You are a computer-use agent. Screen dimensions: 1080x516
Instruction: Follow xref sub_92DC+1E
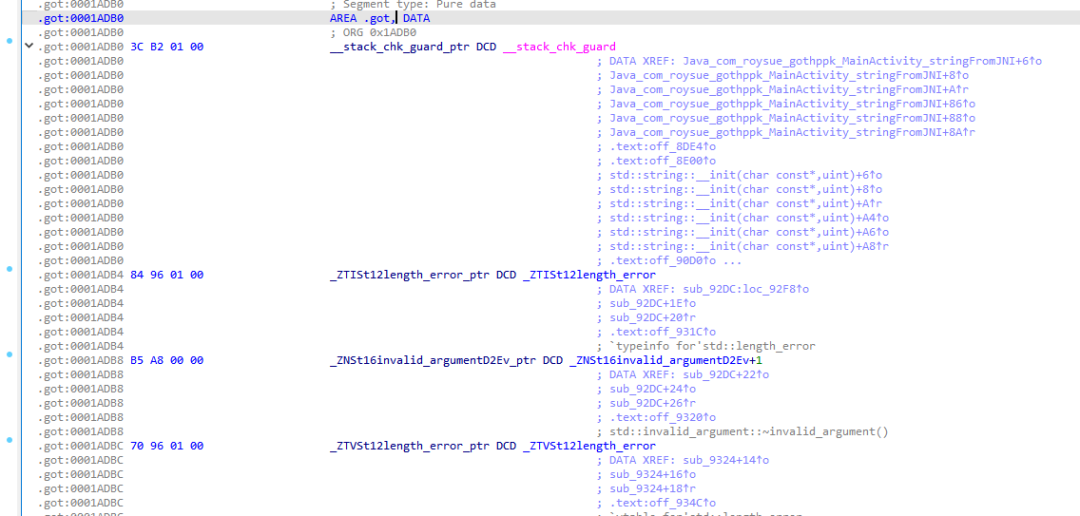652,303
